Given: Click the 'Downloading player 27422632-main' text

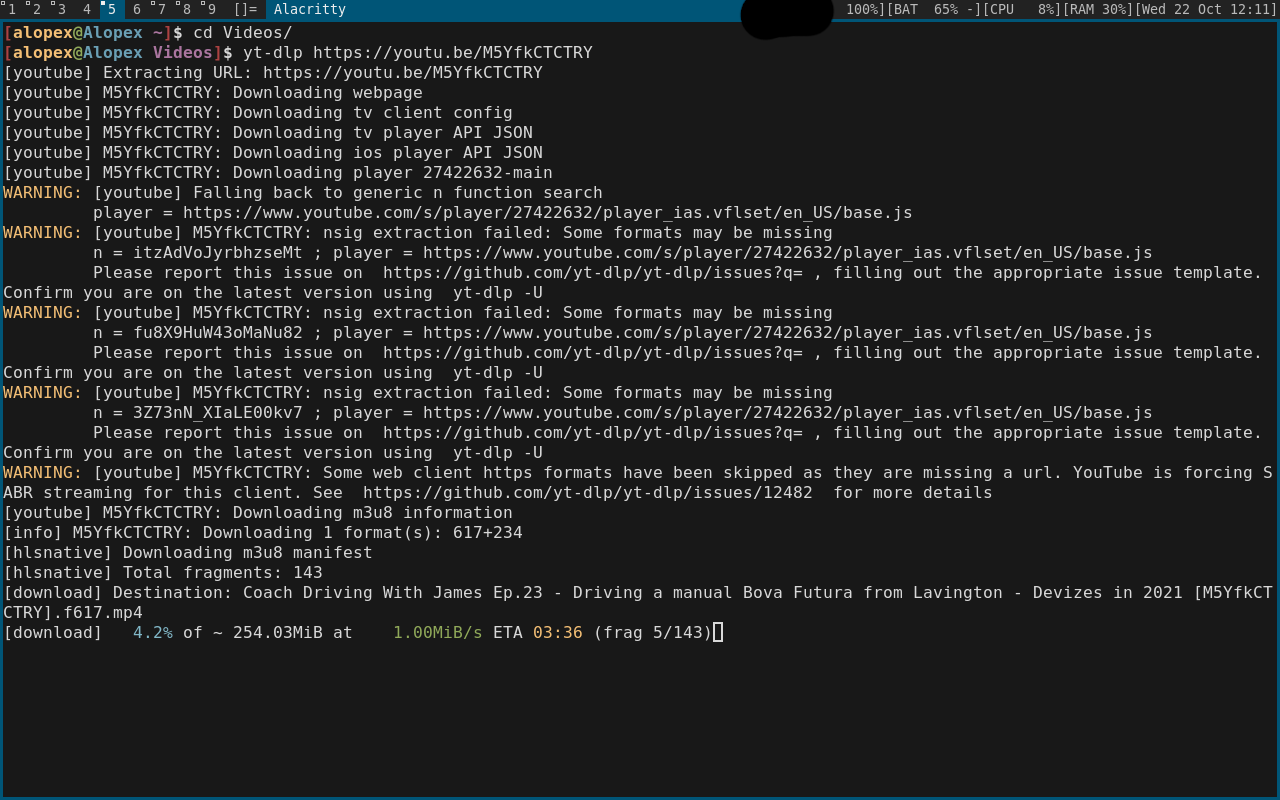Looking at the screenshot, I should (x=393, y=173).
